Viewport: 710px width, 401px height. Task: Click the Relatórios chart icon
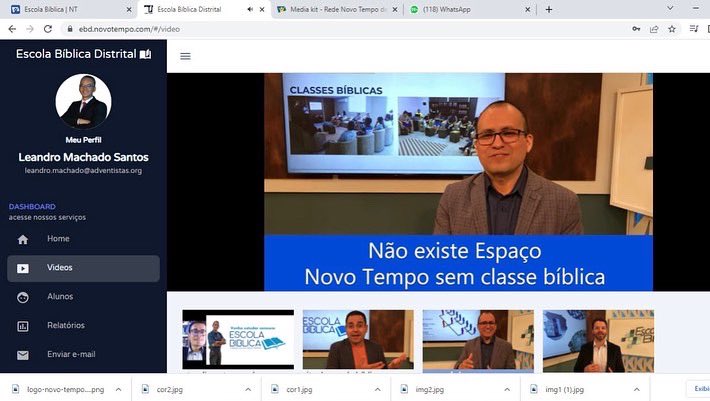[23, 326]
